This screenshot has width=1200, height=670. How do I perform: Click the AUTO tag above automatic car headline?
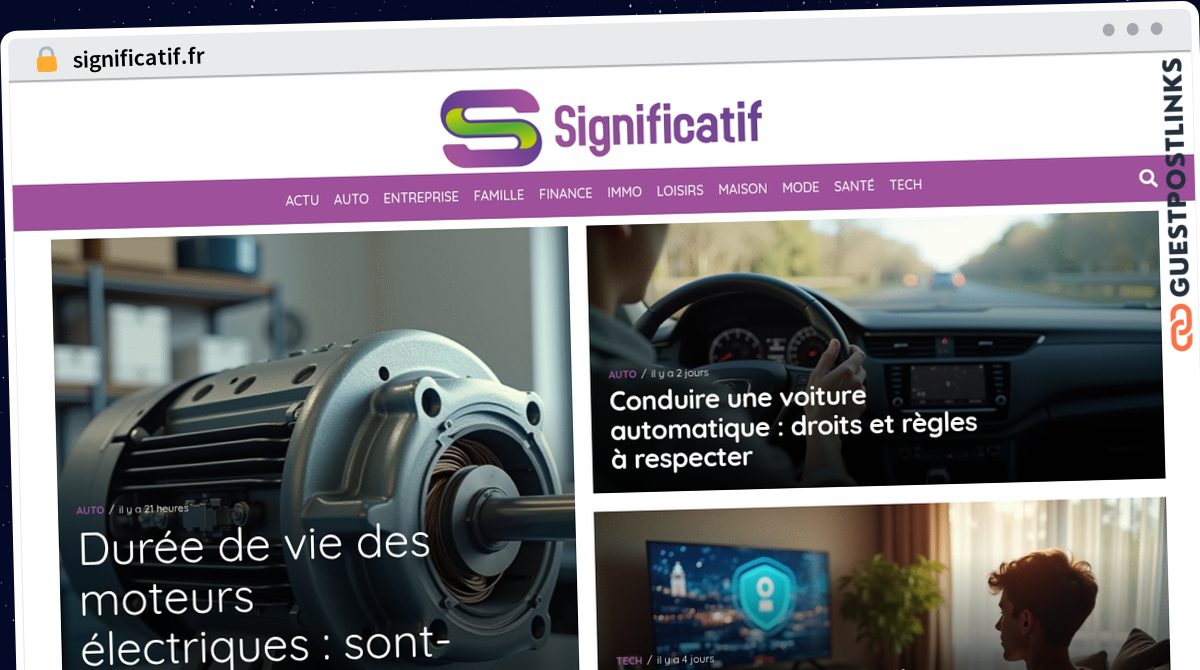coord(622,374)
